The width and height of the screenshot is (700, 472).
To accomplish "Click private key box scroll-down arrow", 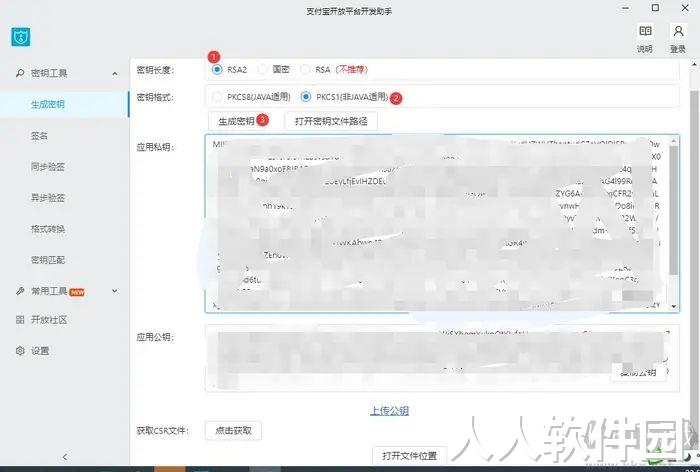I will (674, 306).
